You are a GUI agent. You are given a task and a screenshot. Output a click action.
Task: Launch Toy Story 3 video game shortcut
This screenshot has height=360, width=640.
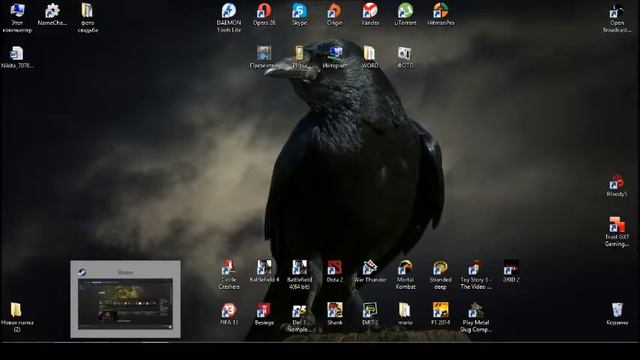[476, 274]
